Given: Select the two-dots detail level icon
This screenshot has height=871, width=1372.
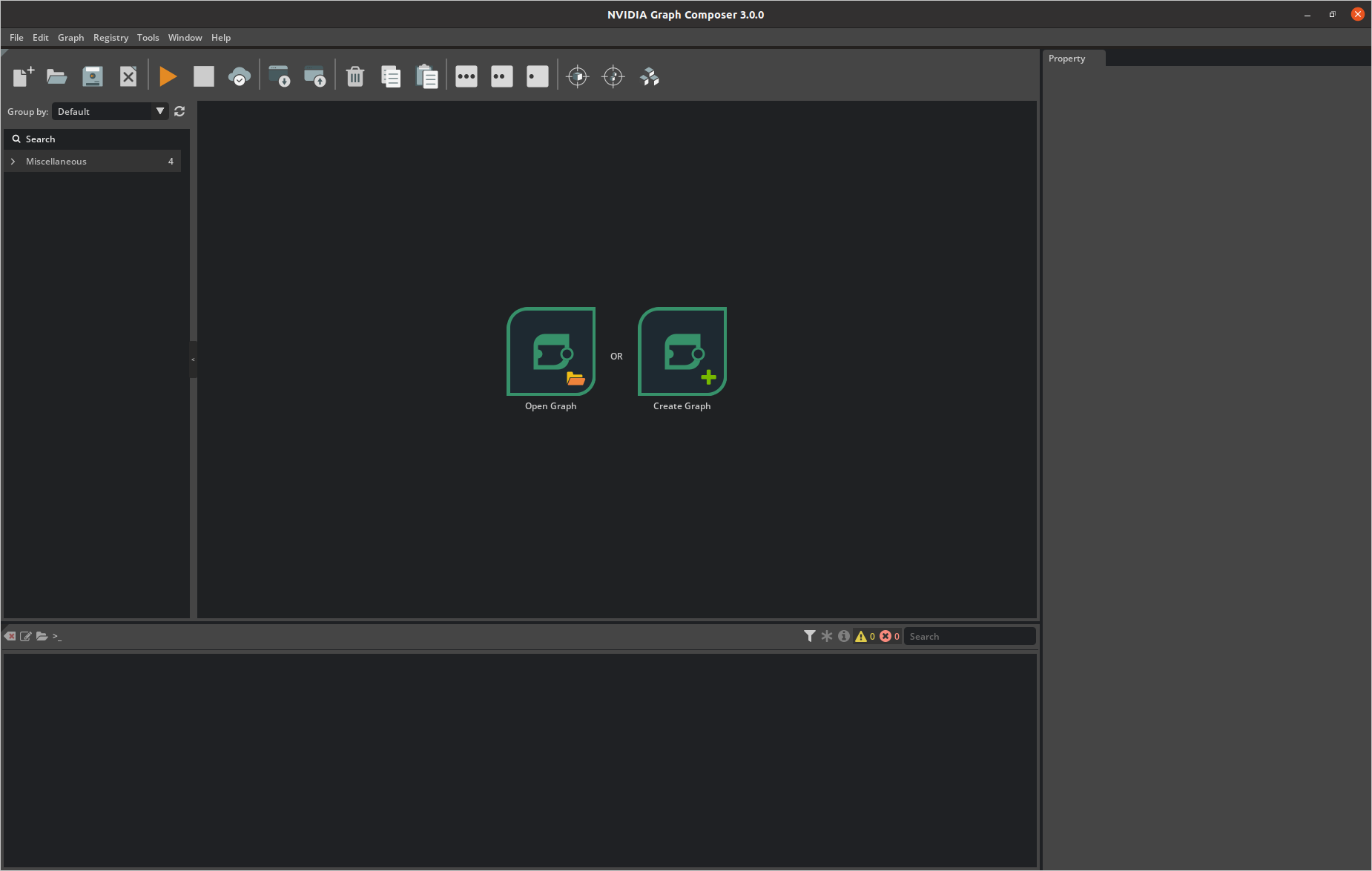Looking at the screenshot, I should tap(502, 76).
